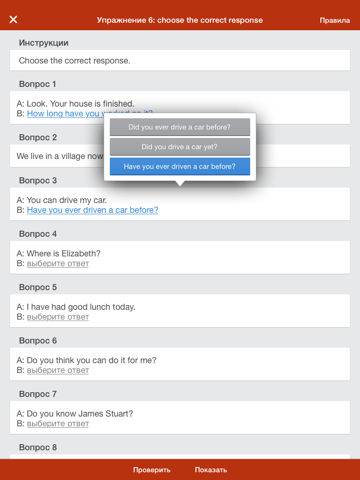Tap the Проверить check button
360x480 pixels.
[x=152, y=470]
